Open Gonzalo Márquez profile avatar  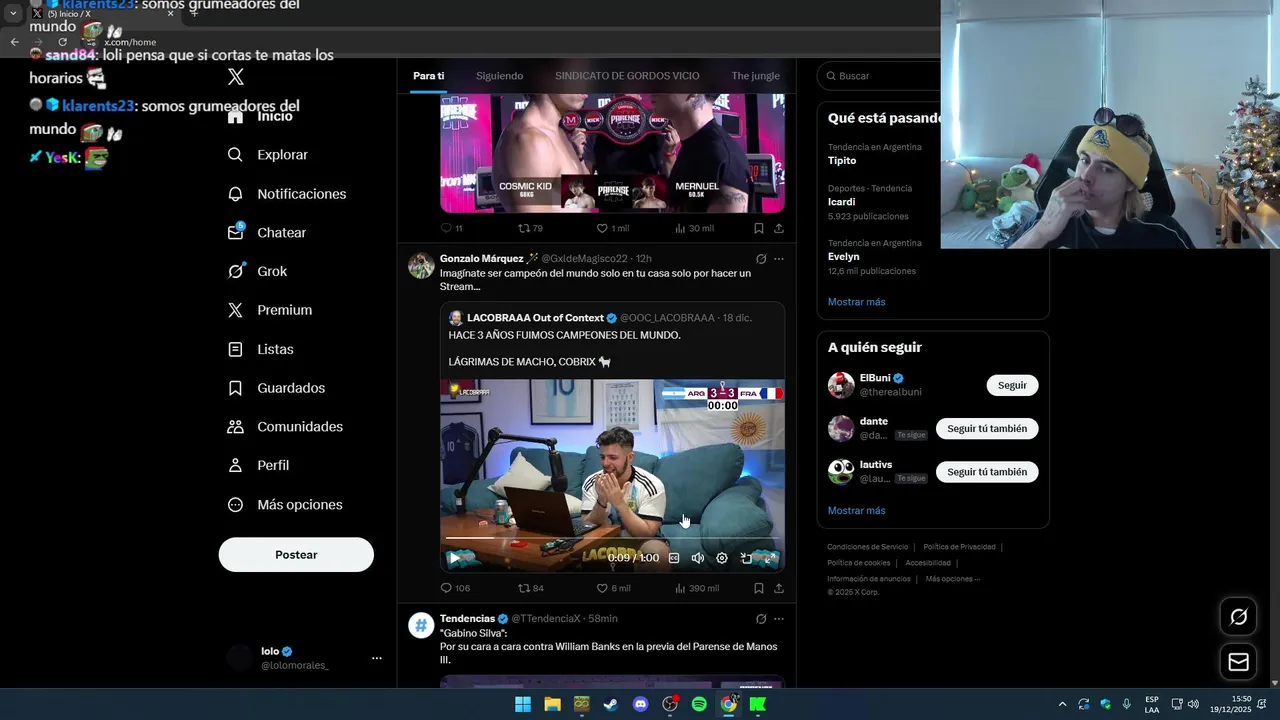tap(421, 265)
